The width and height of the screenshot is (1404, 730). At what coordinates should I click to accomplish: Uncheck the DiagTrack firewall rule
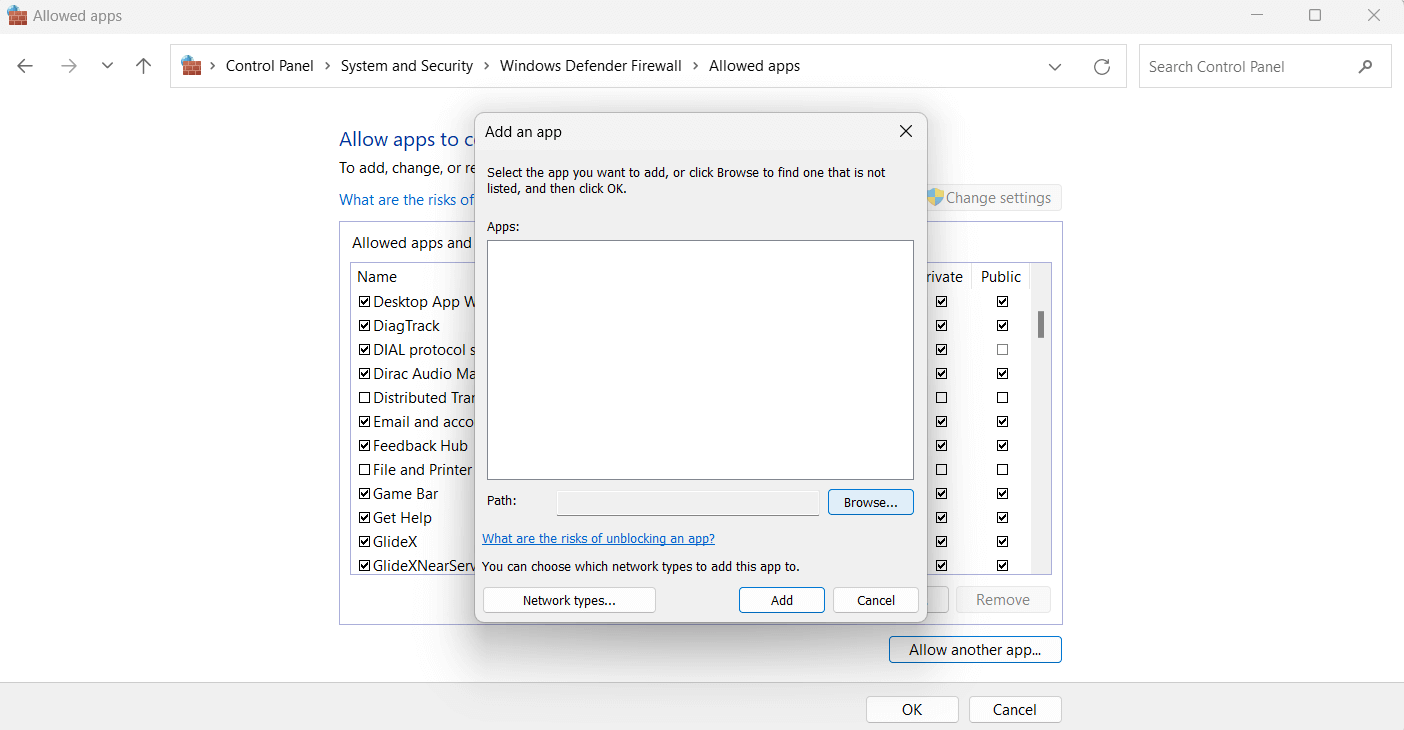point(364,325)
